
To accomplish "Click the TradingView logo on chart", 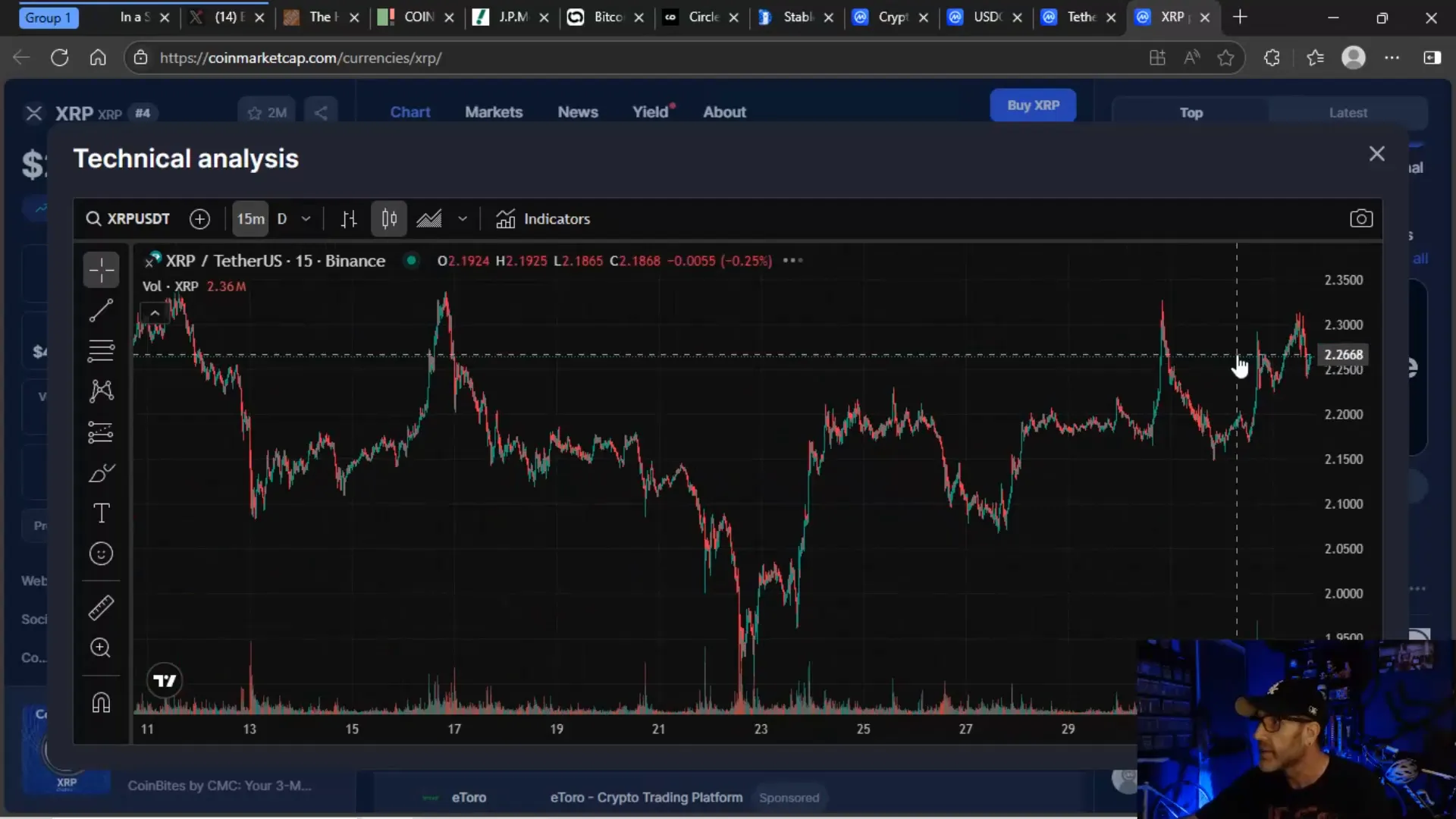I will 165,681.
